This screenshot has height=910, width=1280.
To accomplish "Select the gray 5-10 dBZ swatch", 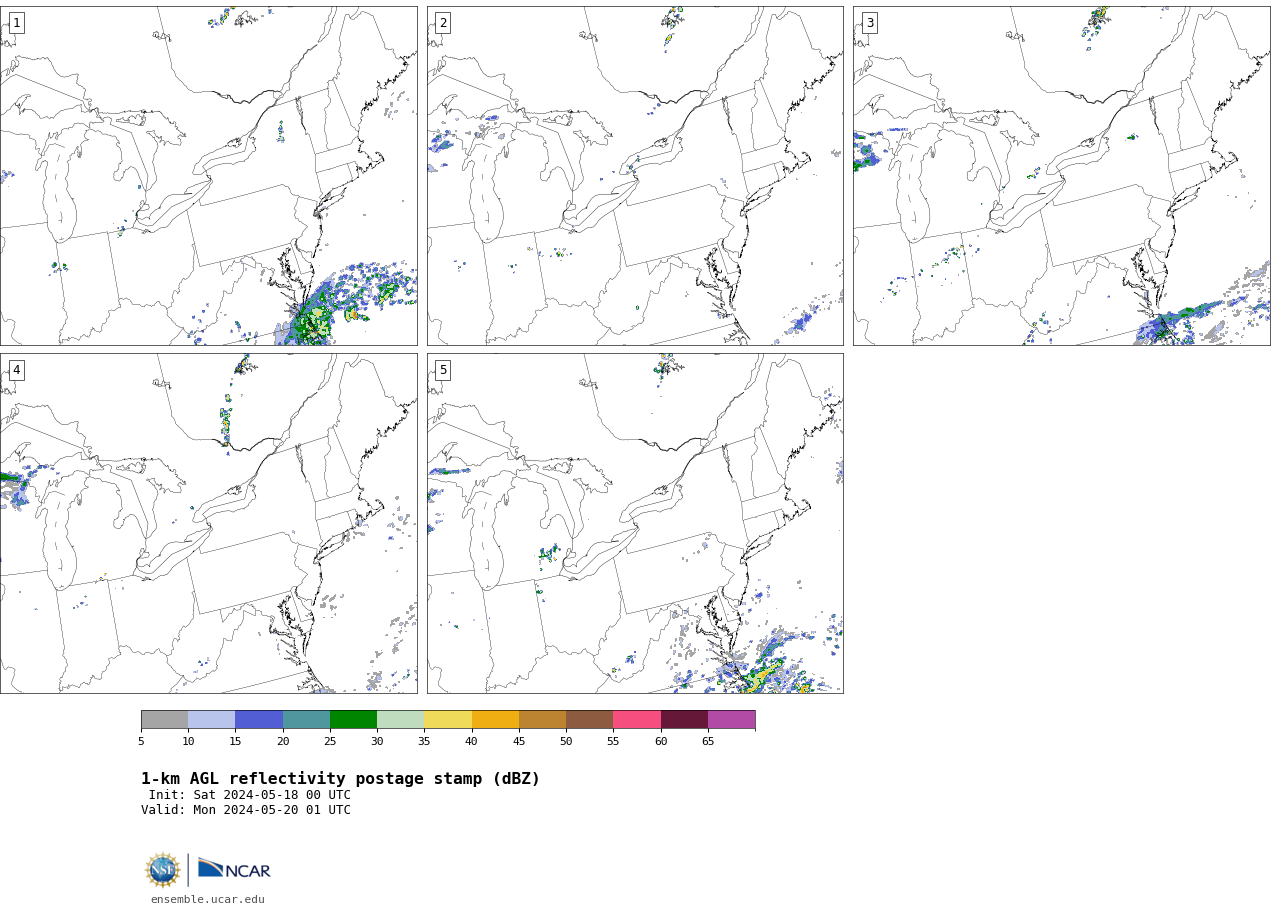I will point(165,720).
